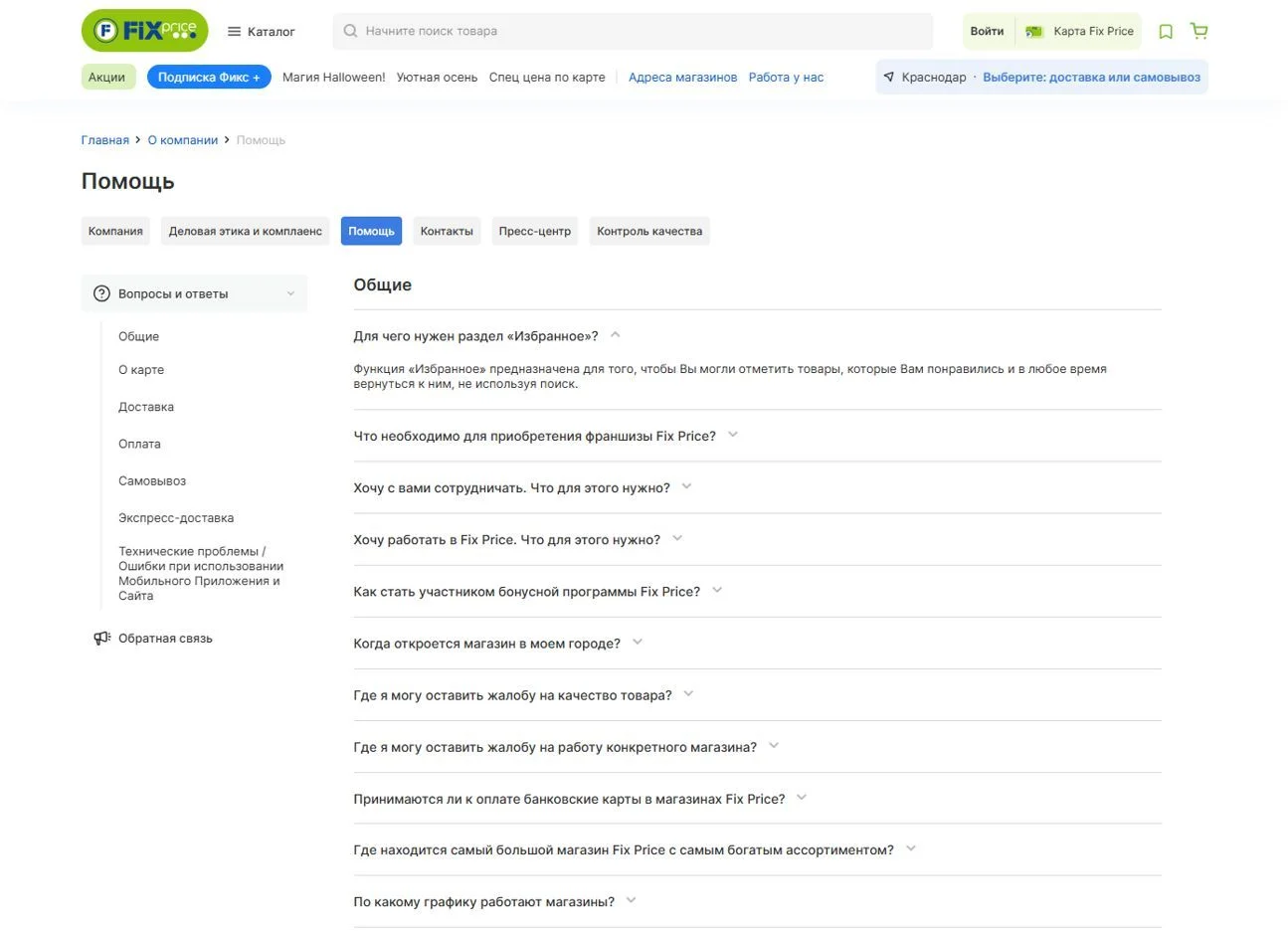Screen dimensions: 1288x934
Task: Collapse the Вопросы и ответы sidebar section
Action: tap(290, 293)
